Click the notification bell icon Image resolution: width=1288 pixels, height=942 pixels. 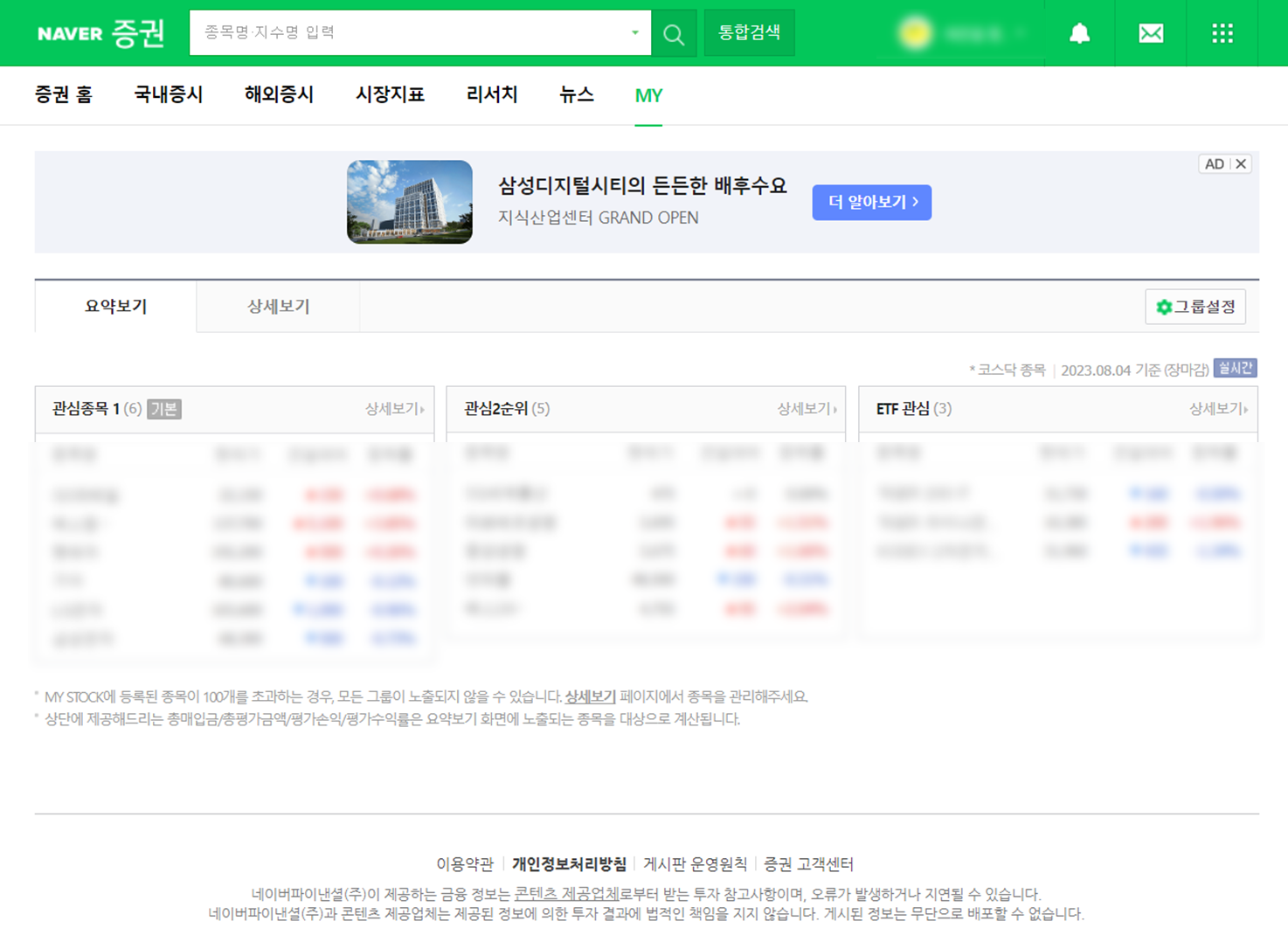point(1079,32)
